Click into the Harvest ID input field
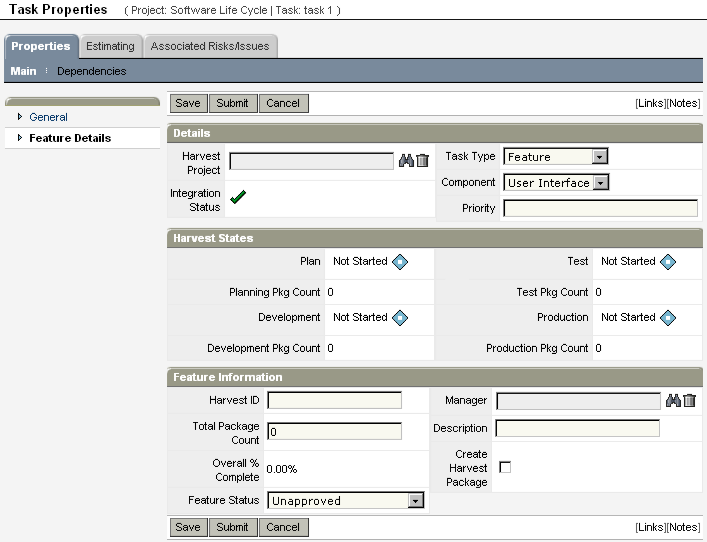Viewport: 707px width, 542px height. (x=334, y=401)
